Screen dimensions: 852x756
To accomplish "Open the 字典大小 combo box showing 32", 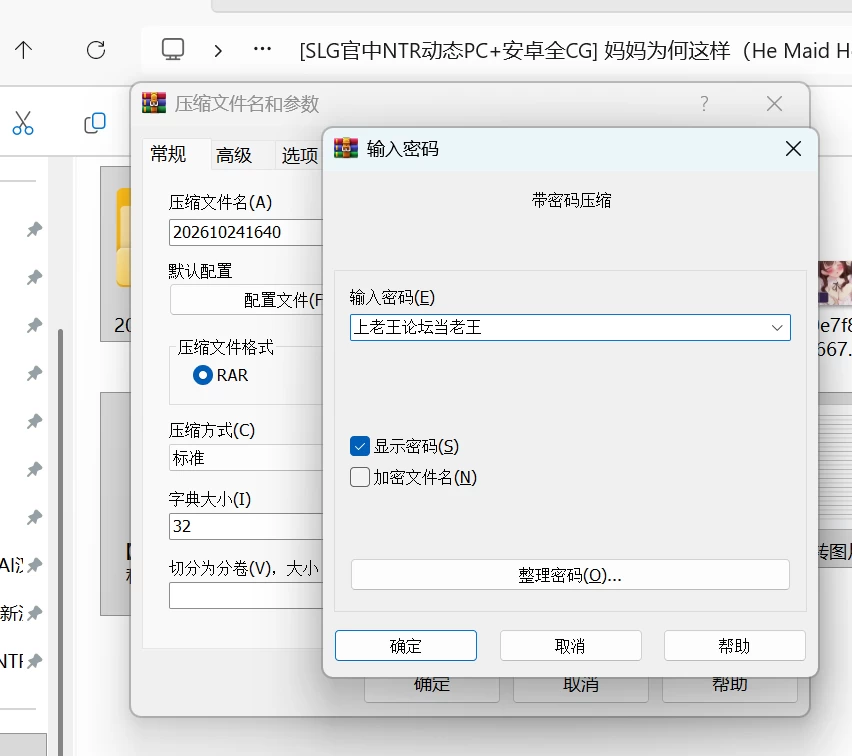I will [x=246, y=526].
